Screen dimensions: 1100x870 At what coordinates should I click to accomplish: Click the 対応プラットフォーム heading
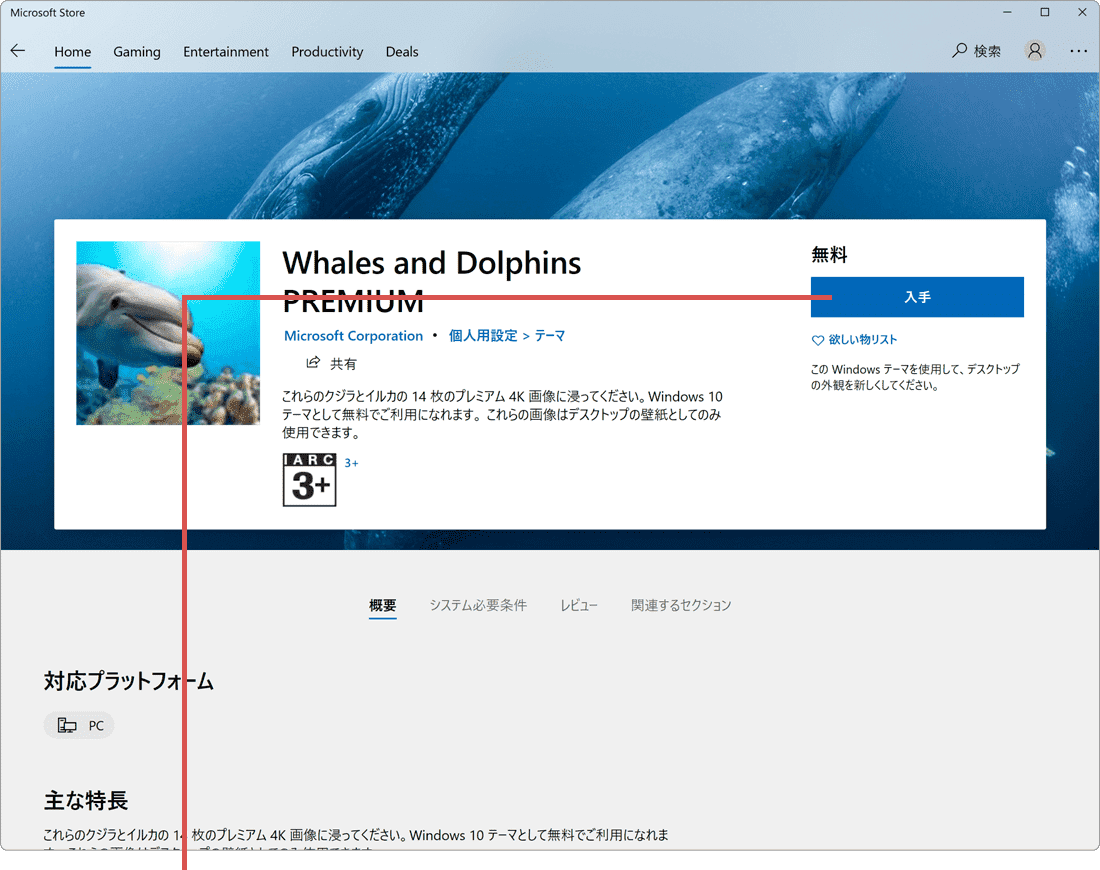click(129, 681)
